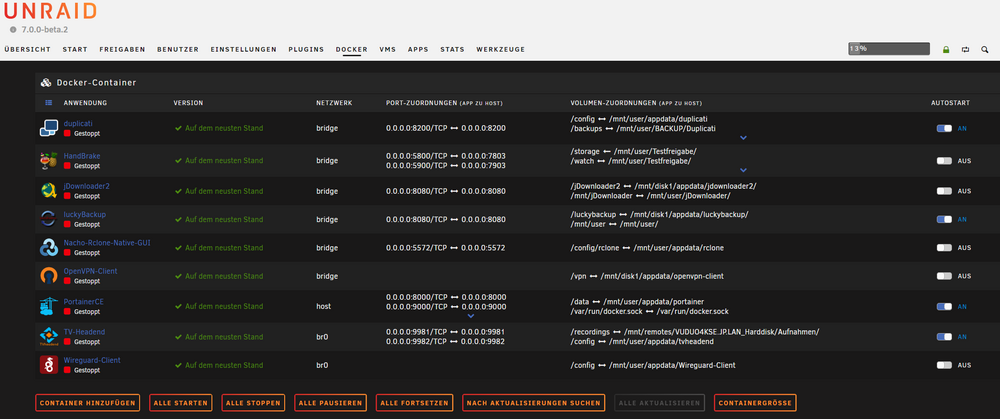The image size is (1000, 419).
Task: Click the jDownloader2 container icon
Action: coord(49,191)
